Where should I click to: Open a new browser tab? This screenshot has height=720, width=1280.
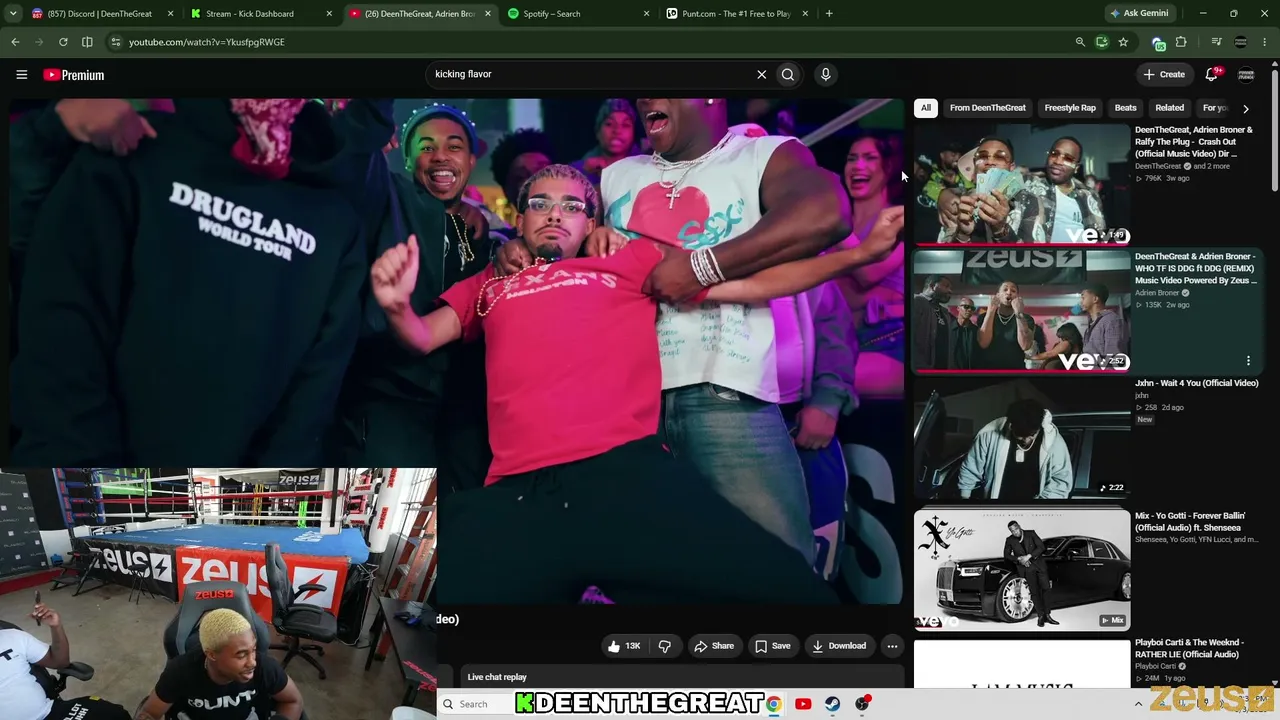[x=829, y=14]
